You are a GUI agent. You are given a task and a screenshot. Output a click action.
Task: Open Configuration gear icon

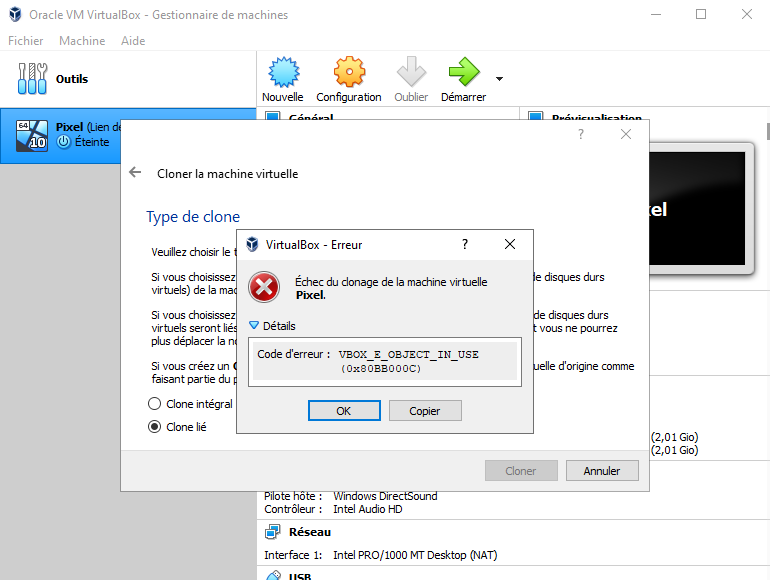tap(349, 73)
